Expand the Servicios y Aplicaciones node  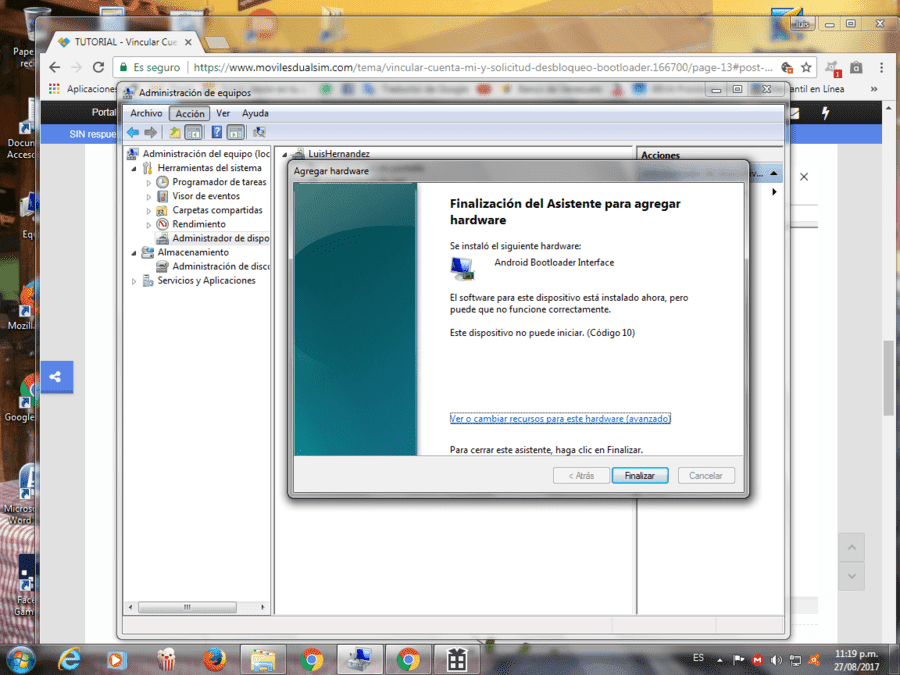click(x=134, y=281)
